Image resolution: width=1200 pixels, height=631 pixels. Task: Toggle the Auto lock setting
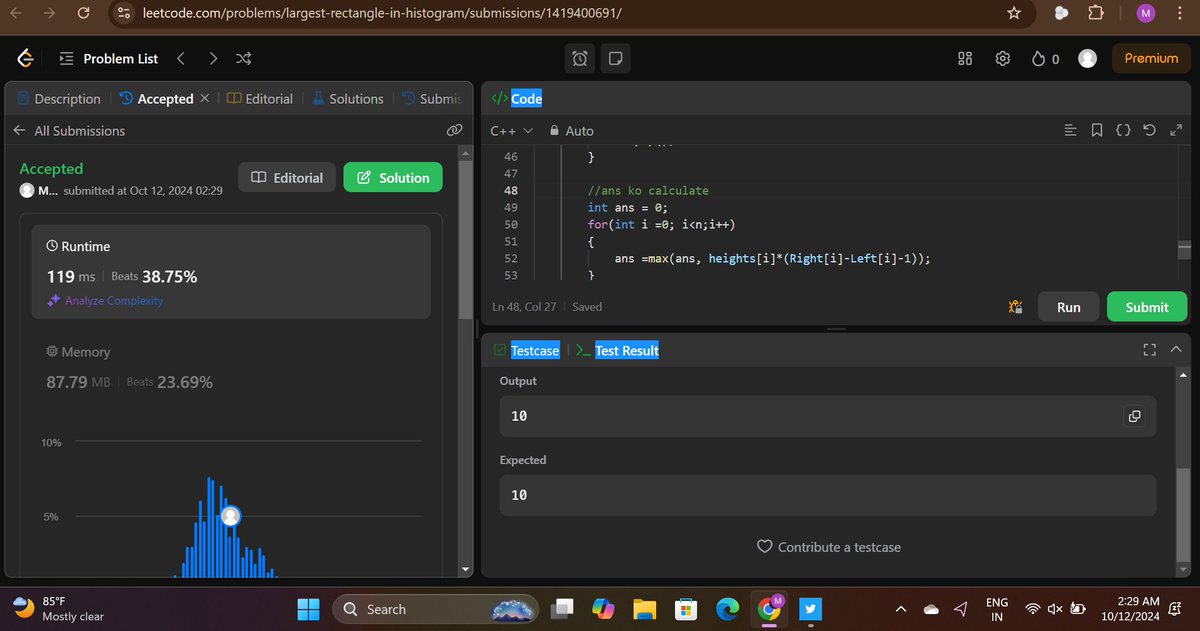[x=571, y=131]
